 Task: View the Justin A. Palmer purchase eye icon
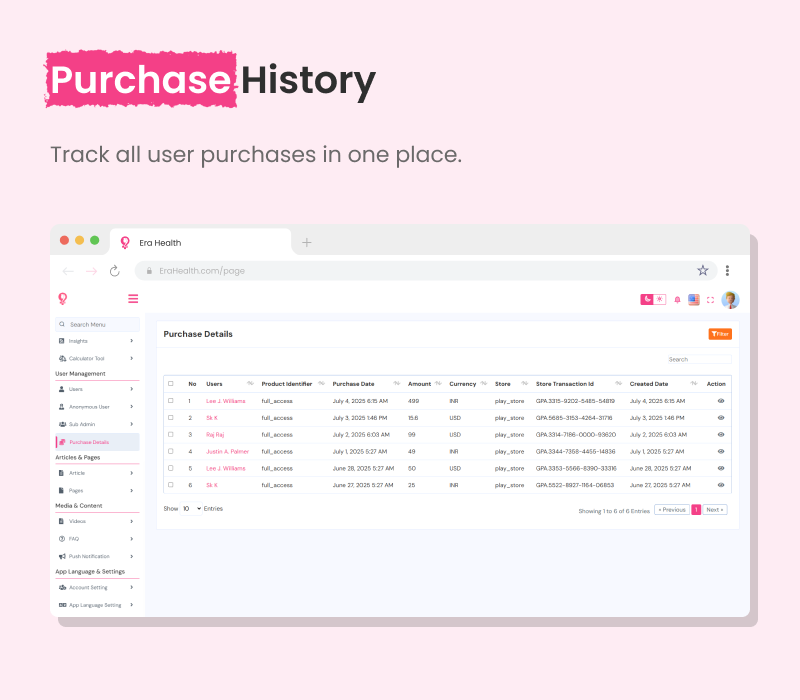[721, 452]
